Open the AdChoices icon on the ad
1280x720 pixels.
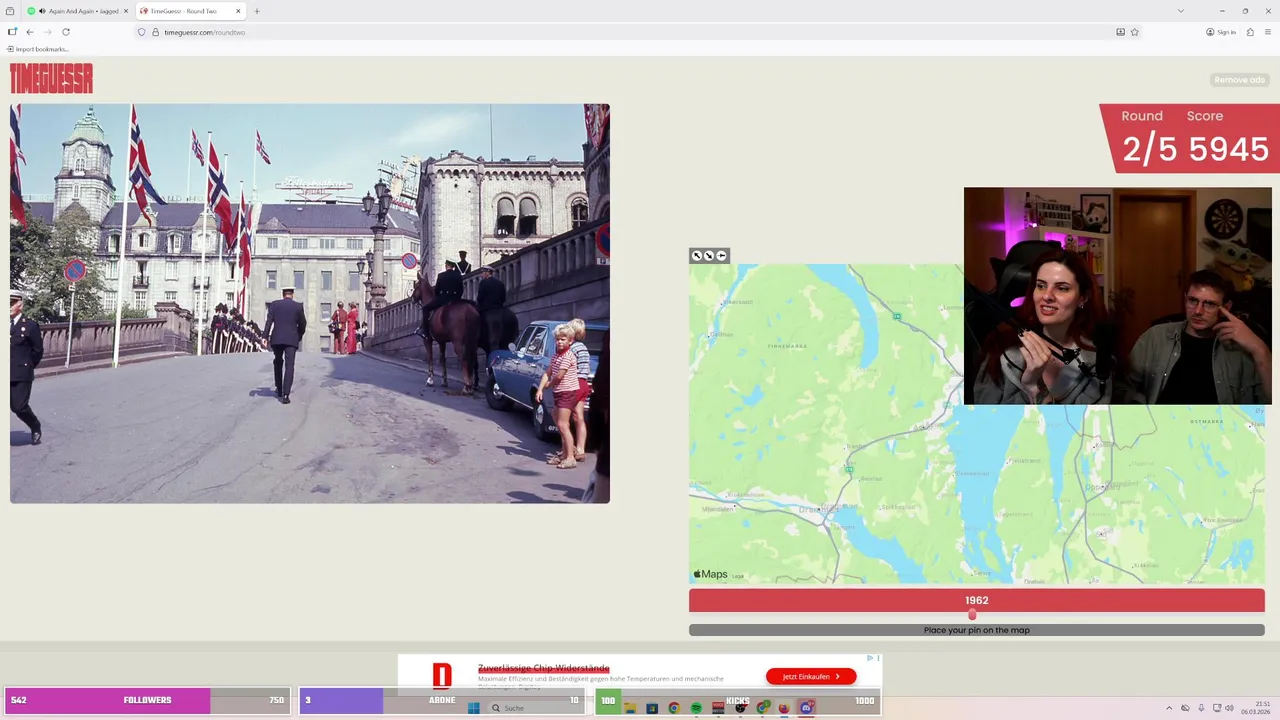click(x=871, y=658)
